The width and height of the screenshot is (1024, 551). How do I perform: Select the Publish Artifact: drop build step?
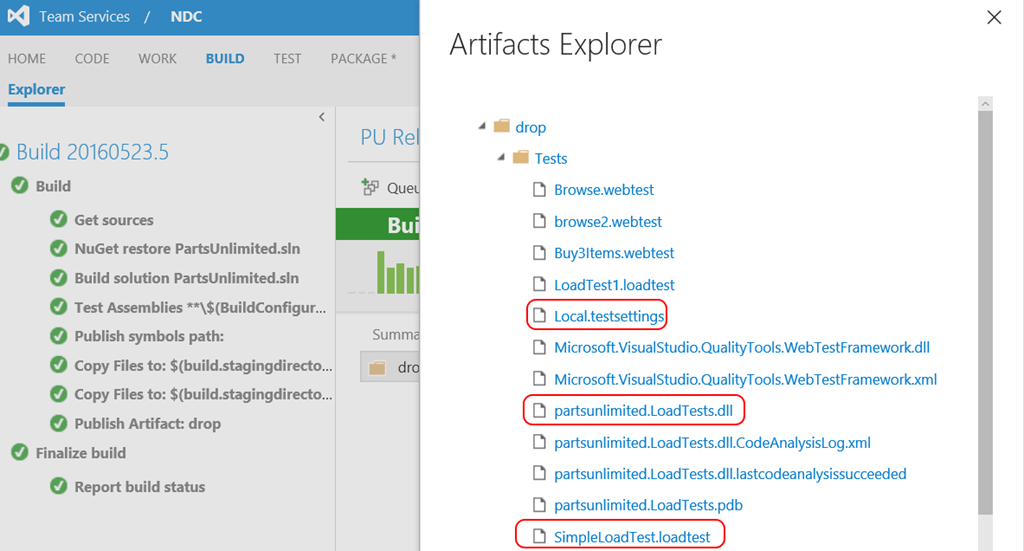click(147, 424)
